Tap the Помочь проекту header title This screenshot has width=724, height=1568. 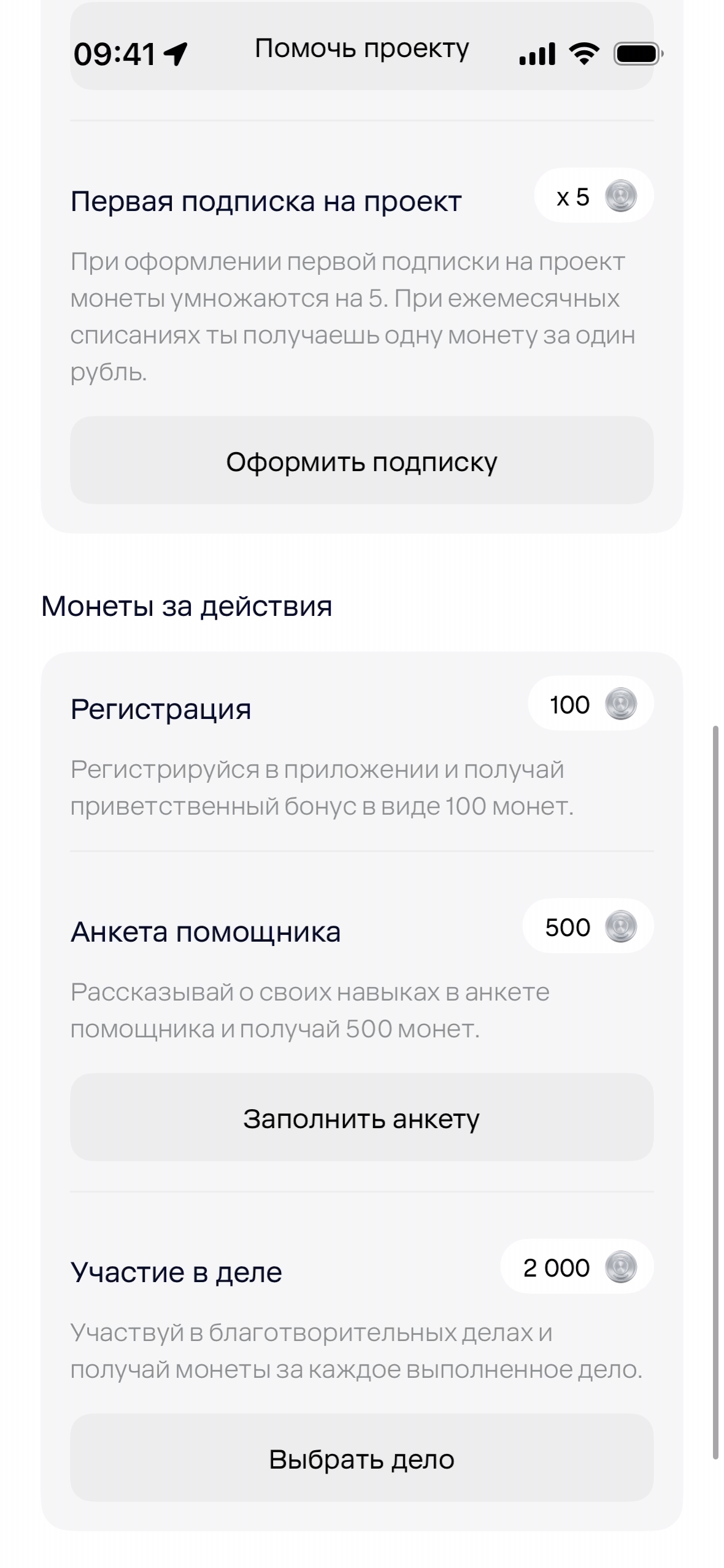(361, 48)
